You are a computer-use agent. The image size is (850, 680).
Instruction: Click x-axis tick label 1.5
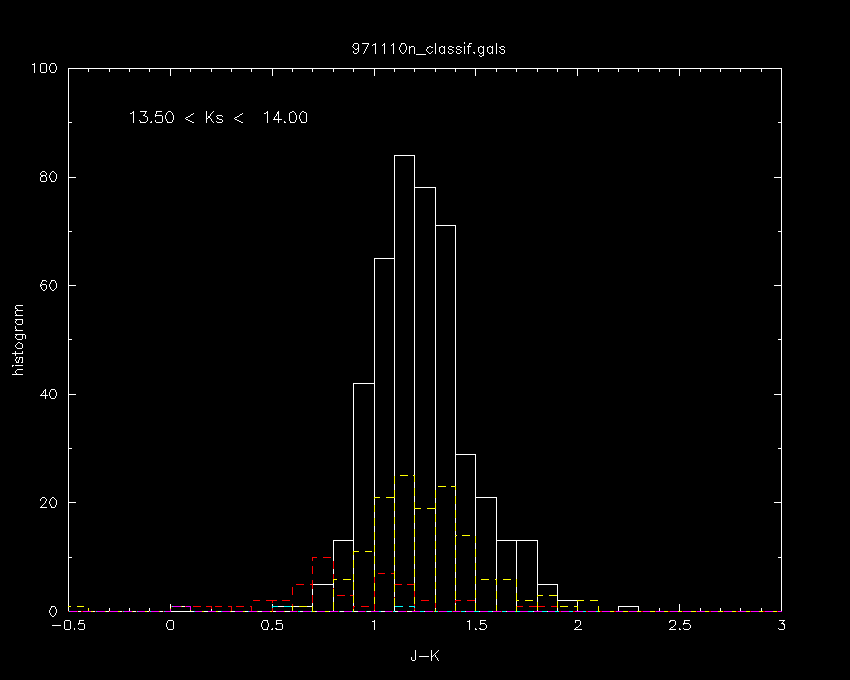tap(476, 625)
